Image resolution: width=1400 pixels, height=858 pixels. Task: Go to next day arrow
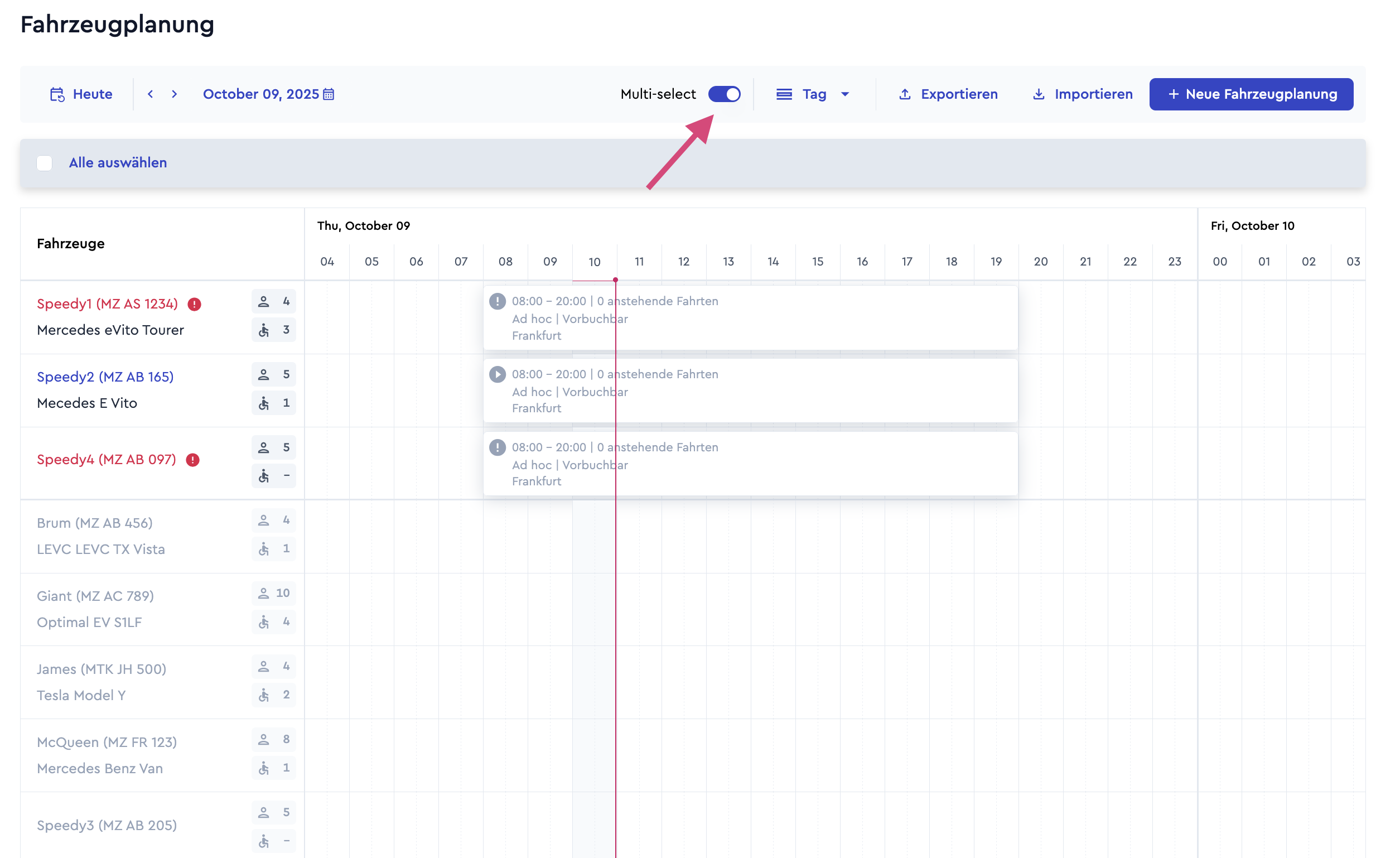(x=175, y=94)
